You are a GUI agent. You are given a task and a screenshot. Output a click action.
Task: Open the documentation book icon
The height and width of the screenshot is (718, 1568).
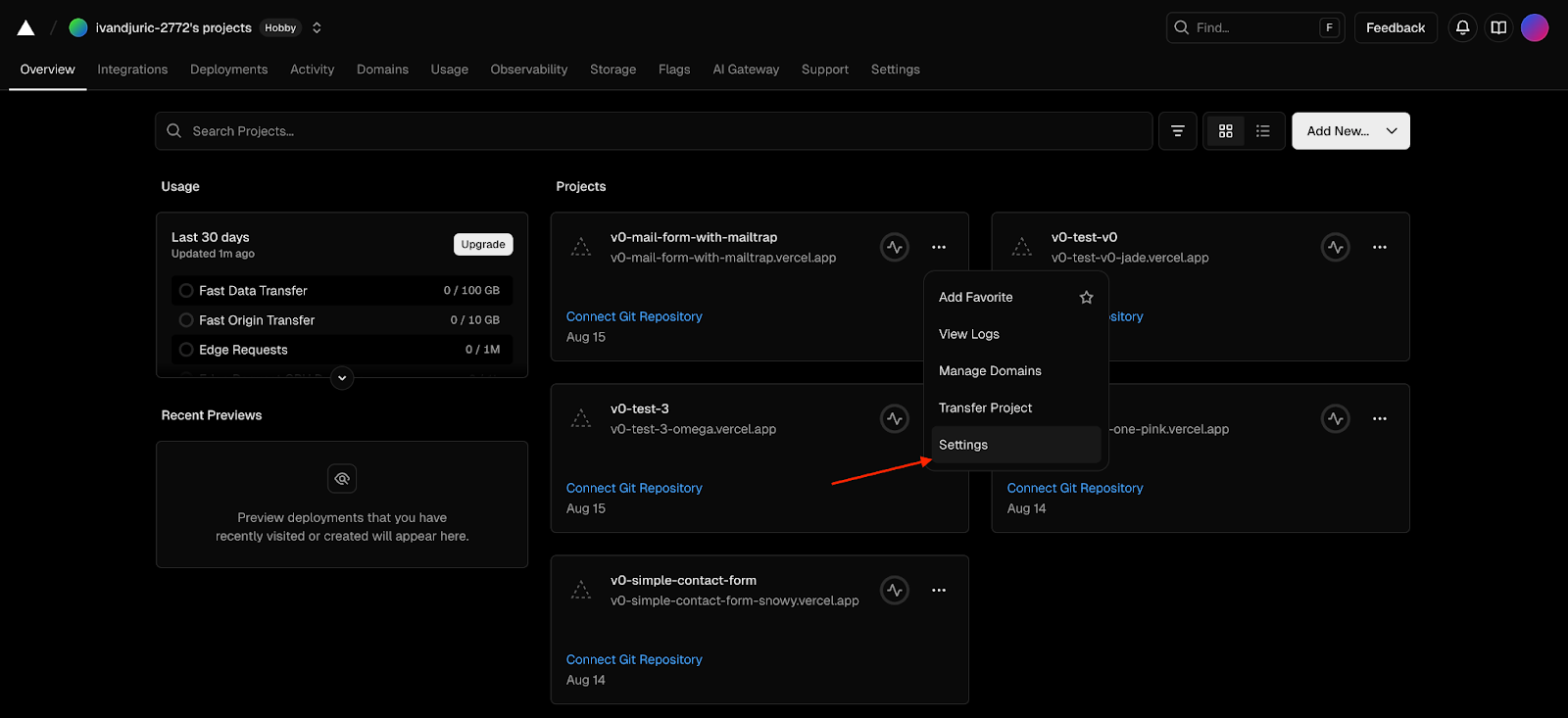pyautogui.click(x=1498, y=27)
